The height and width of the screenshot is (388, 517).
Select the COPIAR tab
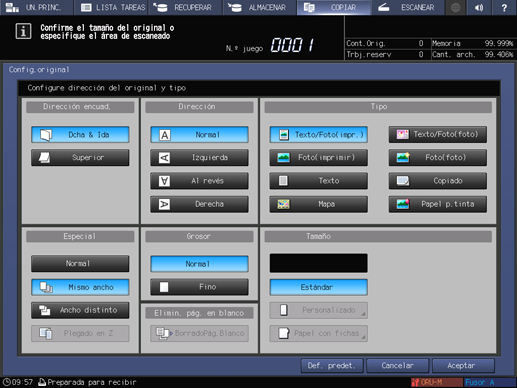click(334, 7)
